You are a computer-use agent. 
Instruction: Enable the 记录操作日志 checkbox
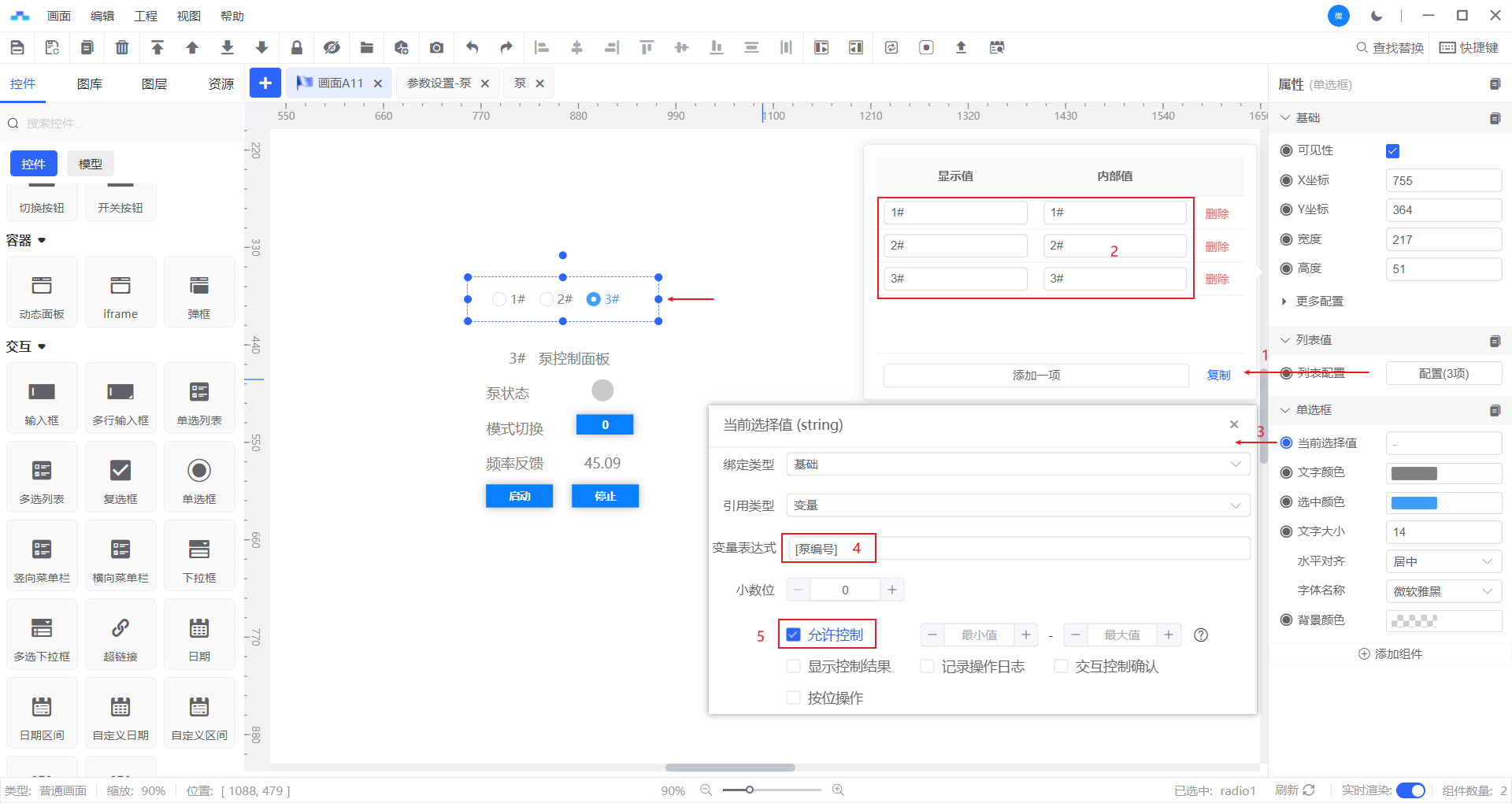tap(928, 667)
